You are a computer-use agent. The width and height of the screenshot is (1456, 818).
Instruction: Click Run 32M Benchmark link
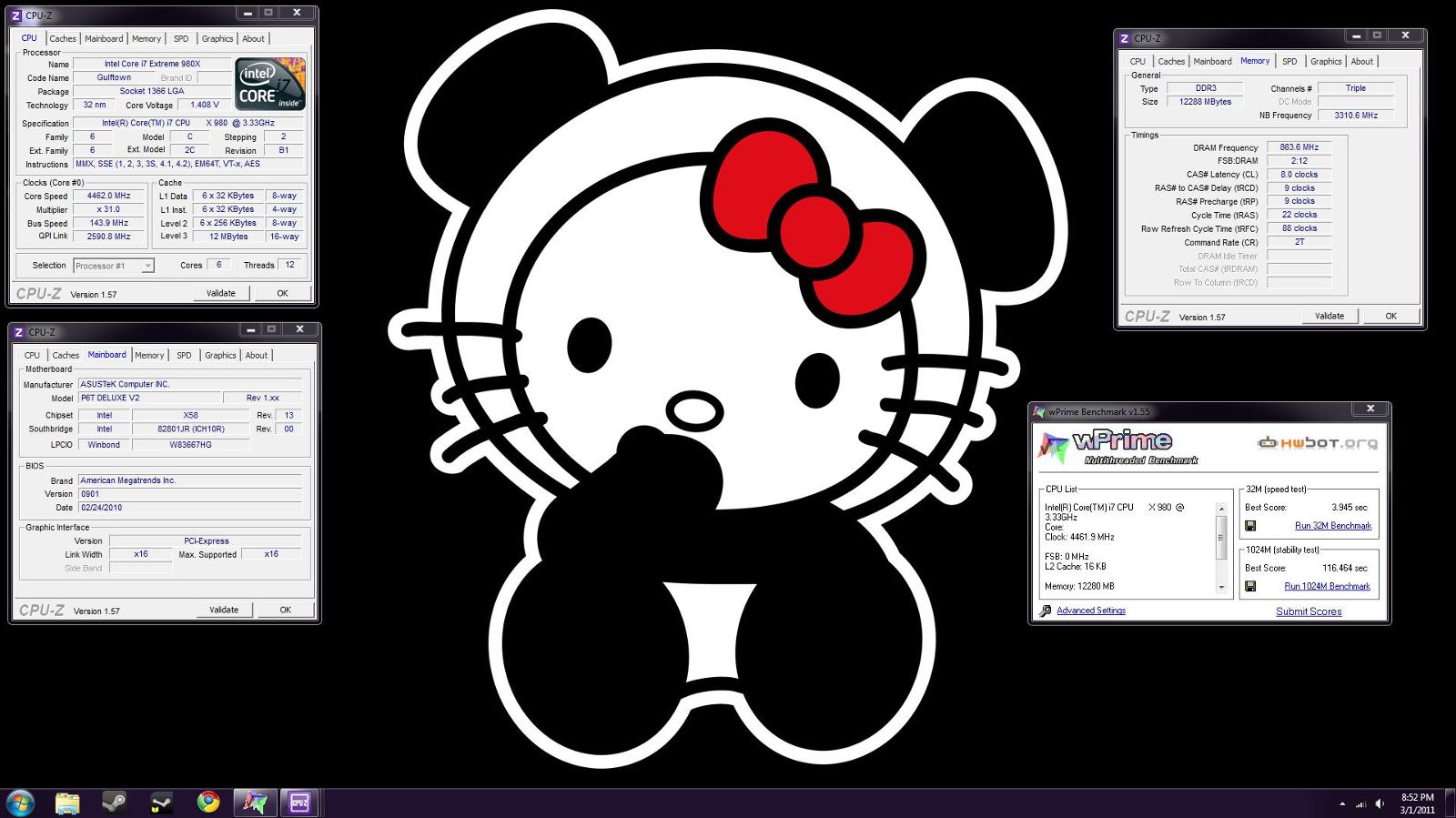(x=1333, y=526)
